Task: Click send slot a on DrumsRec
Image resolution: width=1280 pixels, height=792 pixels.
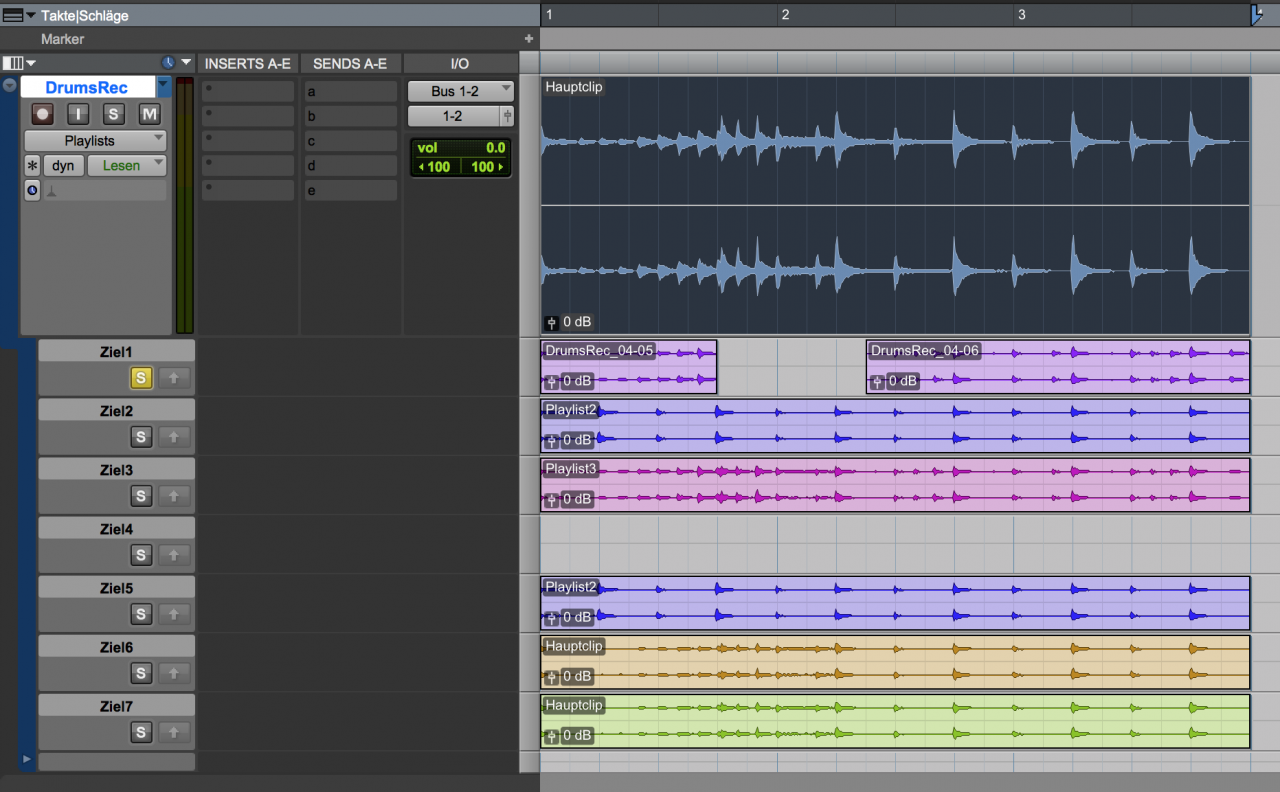Action: (350, 92)
